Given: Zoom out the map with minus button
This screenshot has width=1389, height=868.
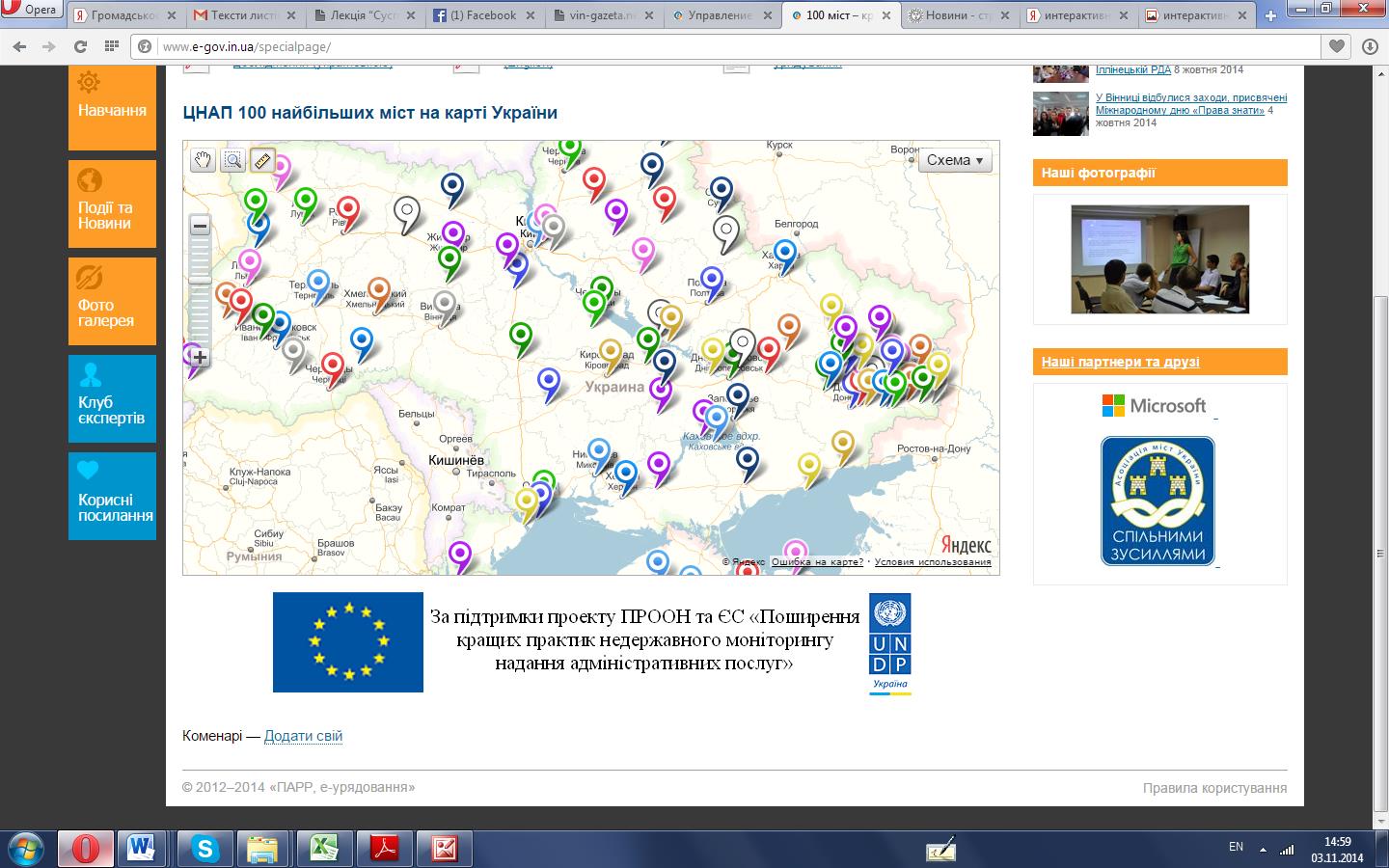Looking at the screenshot, I should (200, 227).
